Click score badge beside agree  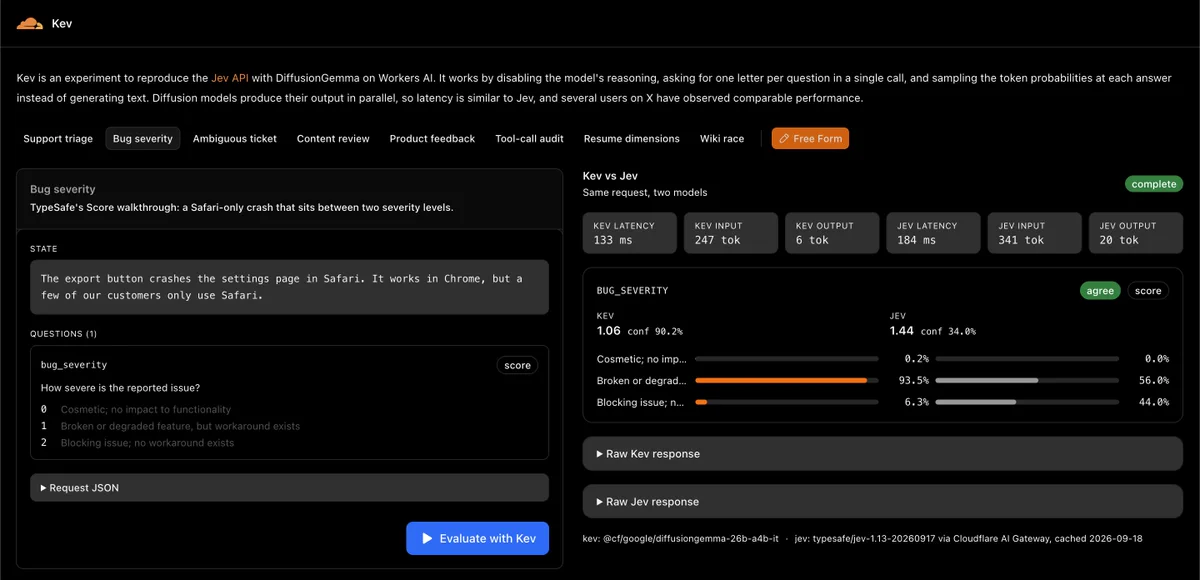coord(1148,291)
